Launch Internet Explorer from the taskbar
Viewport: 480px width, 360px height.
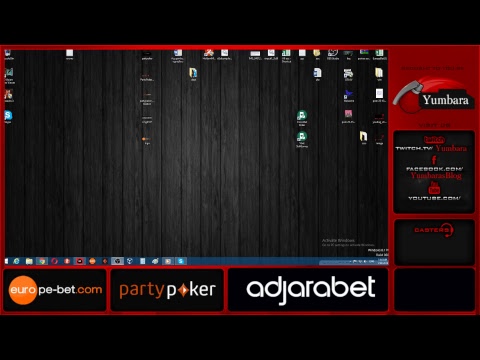click(16, 261)
